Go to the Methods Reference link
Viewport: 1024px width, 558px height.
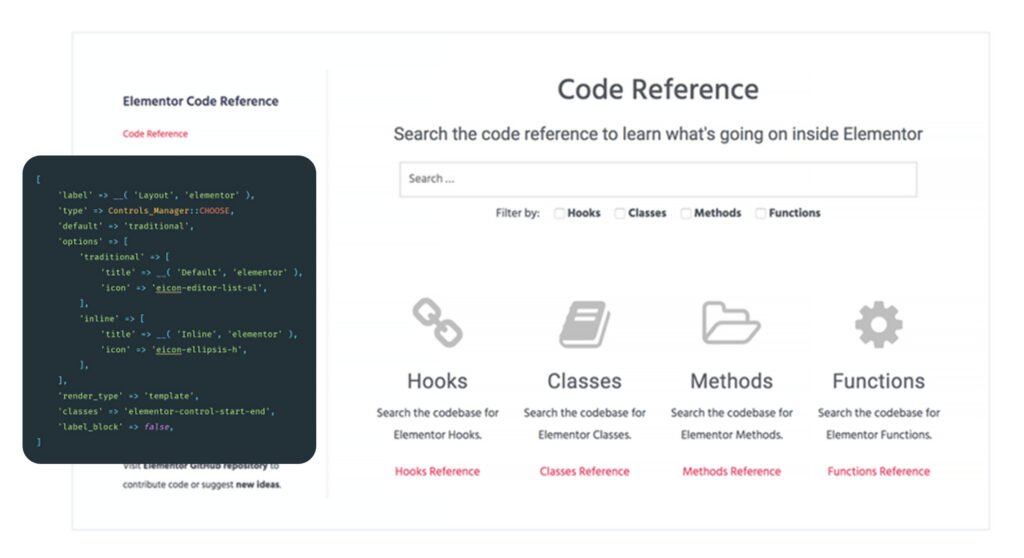[731, 471]
